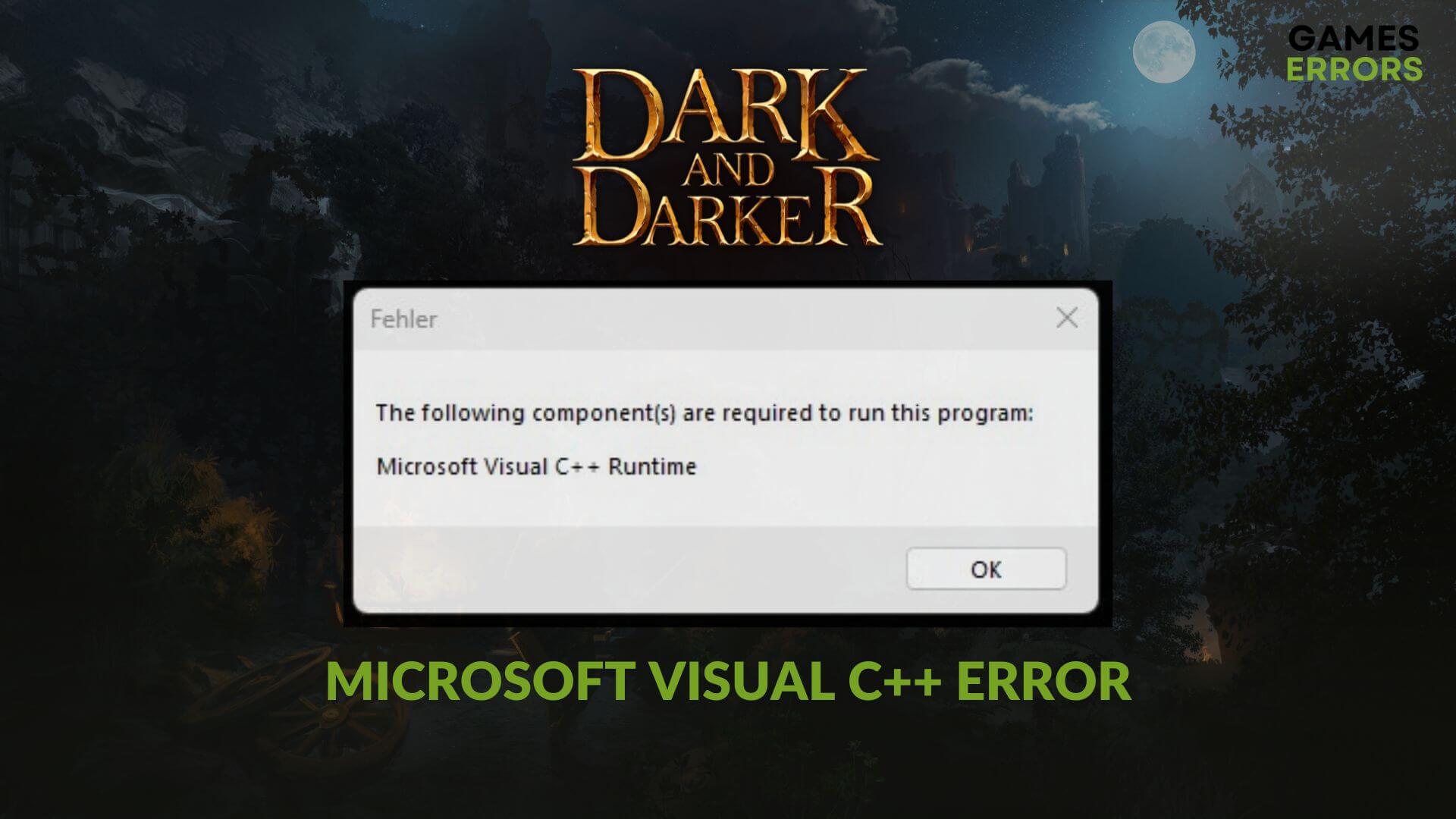Click the full moon in the sky
Viewport: 1456px width, 819px height.
pos(1164,52)
